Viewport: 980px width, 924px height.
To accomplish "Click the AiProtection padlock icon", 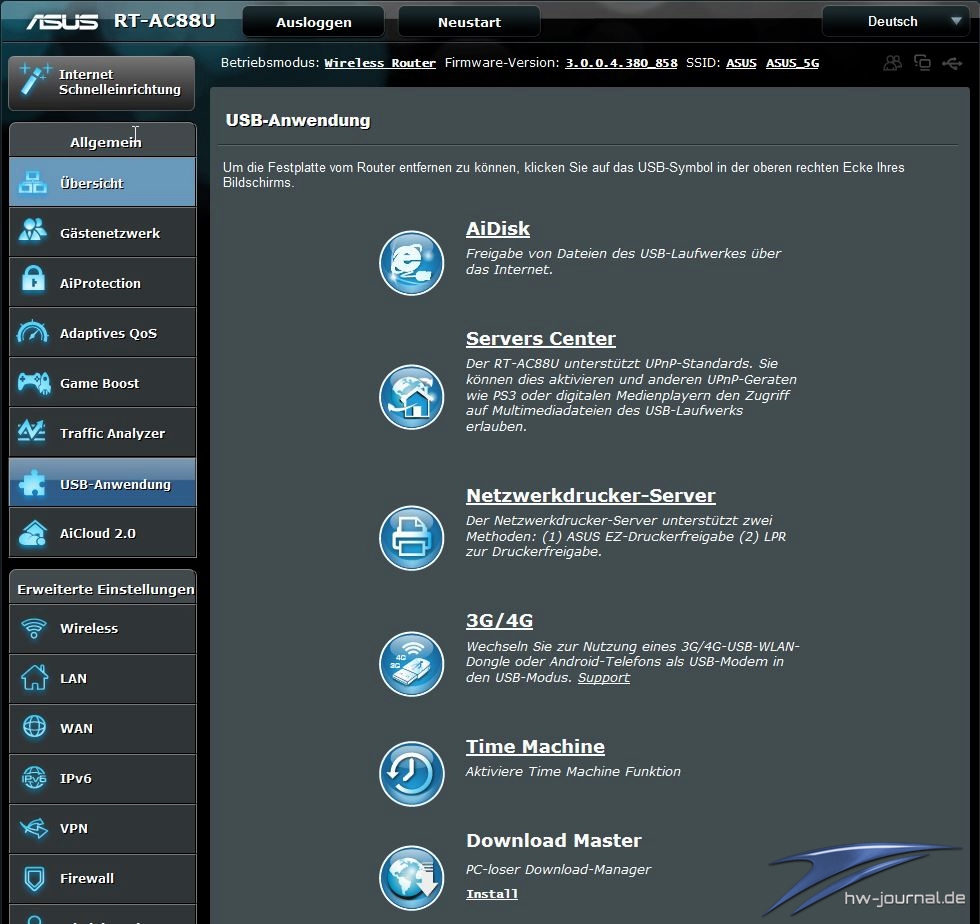I will click(x=33, y=279).
